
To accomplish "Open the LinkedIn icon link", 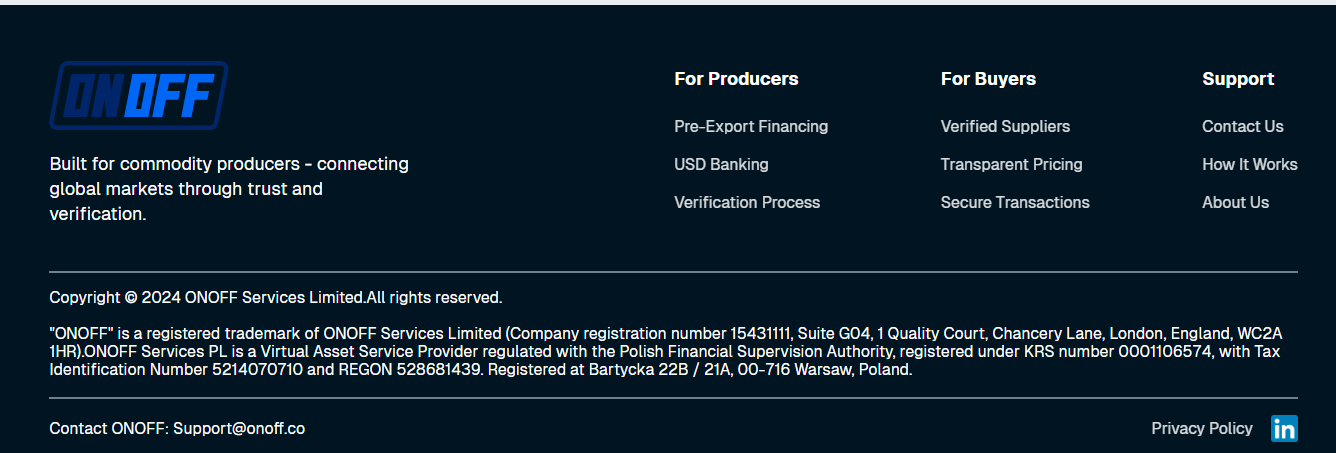I will pyautogui.click(x=1284, y=428).
